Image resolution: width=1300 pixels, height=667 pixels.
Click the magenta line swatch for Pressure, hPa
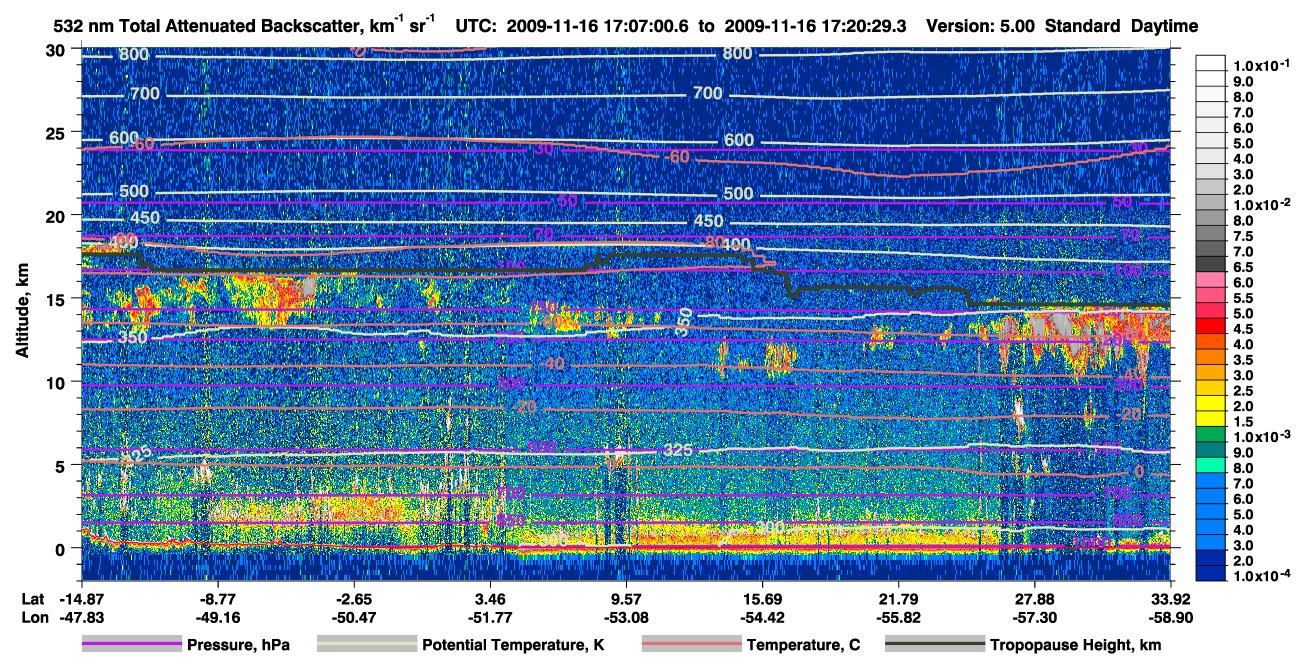pos(132,645)
